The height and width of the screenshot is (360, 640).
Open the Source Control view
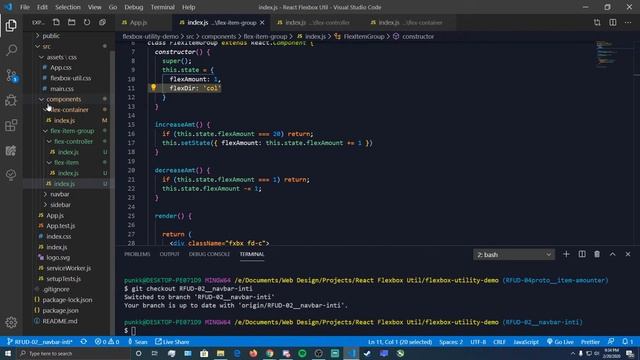pos(11,76)
